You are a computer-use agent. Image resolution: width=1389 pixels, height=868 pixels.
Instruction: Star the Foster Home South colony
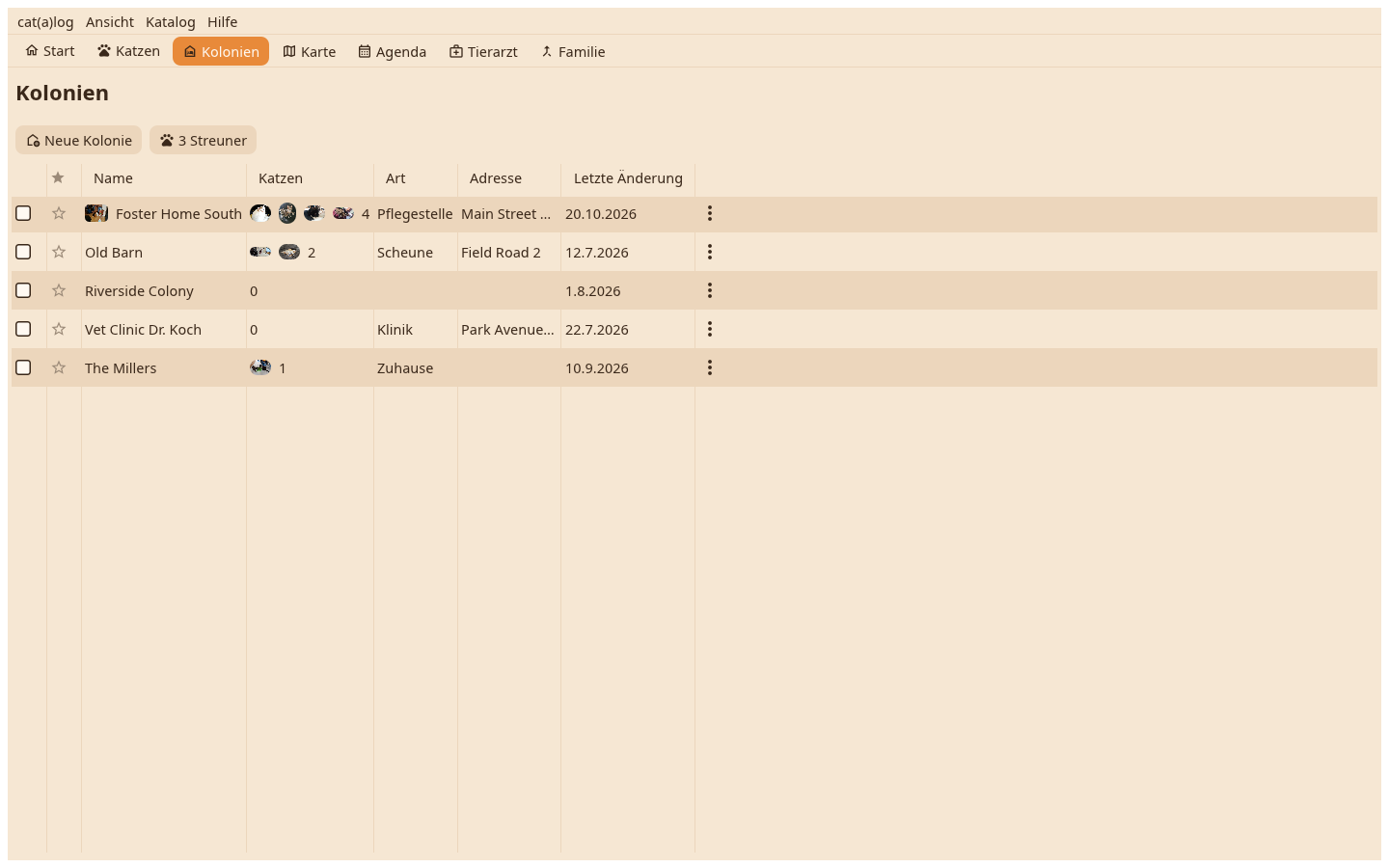(x=59, y=213)
